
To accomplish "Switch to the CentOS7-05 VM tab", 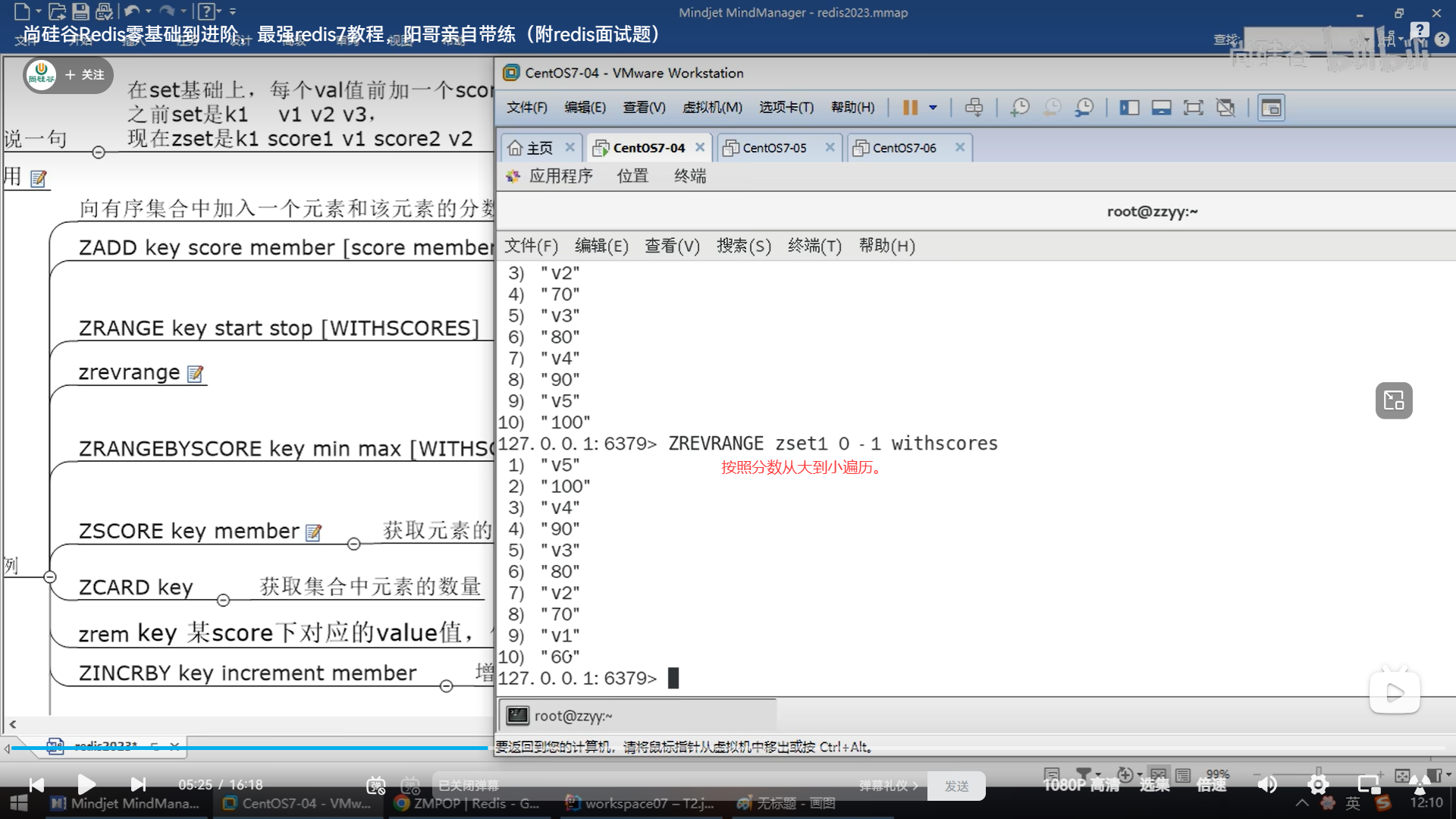I will (x=774, y=148).
